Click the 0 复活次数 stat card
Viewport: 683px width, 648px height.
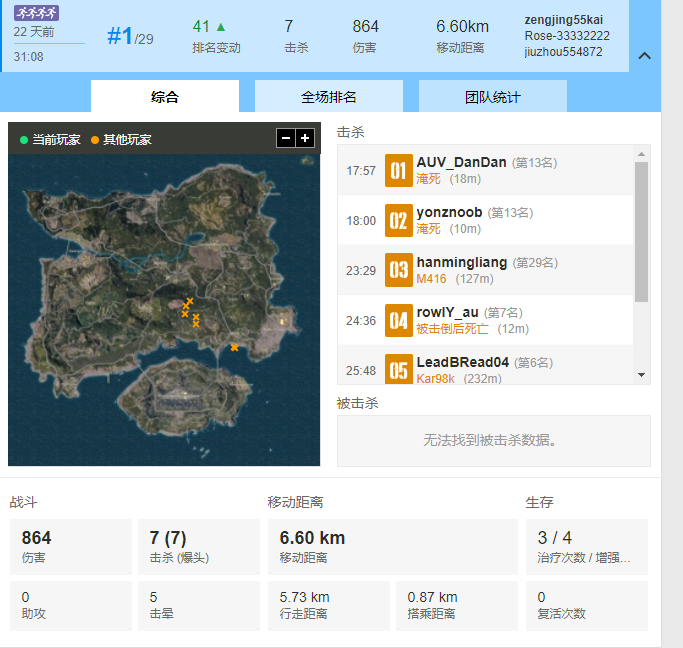tap(587, 605)
